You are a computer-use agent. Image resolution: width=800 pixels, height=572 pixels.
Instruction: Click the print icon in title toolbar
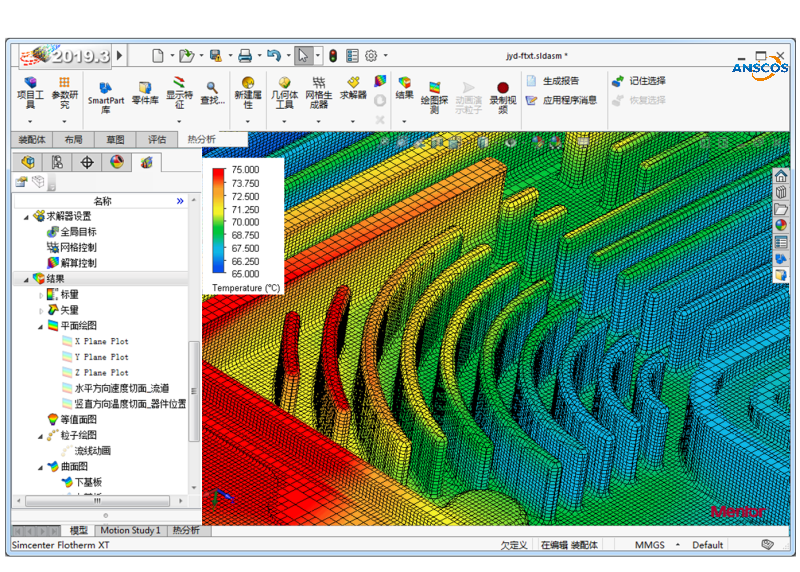243,56
